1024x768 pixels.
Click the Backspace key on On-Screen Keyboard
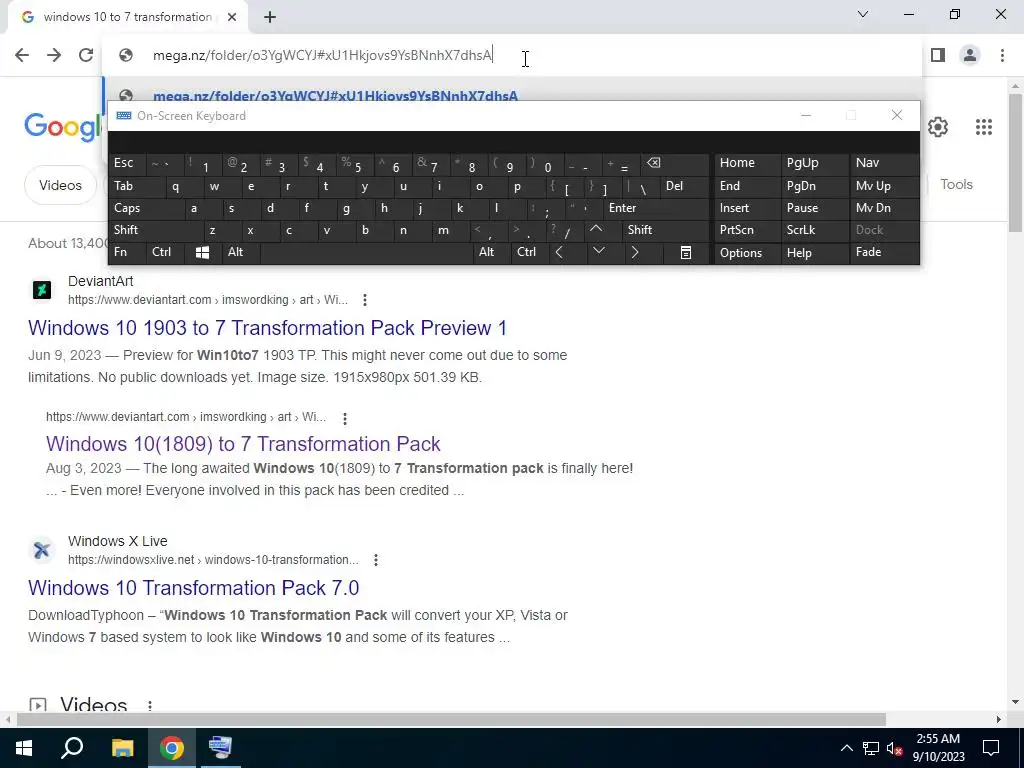(x=675, y=163)
